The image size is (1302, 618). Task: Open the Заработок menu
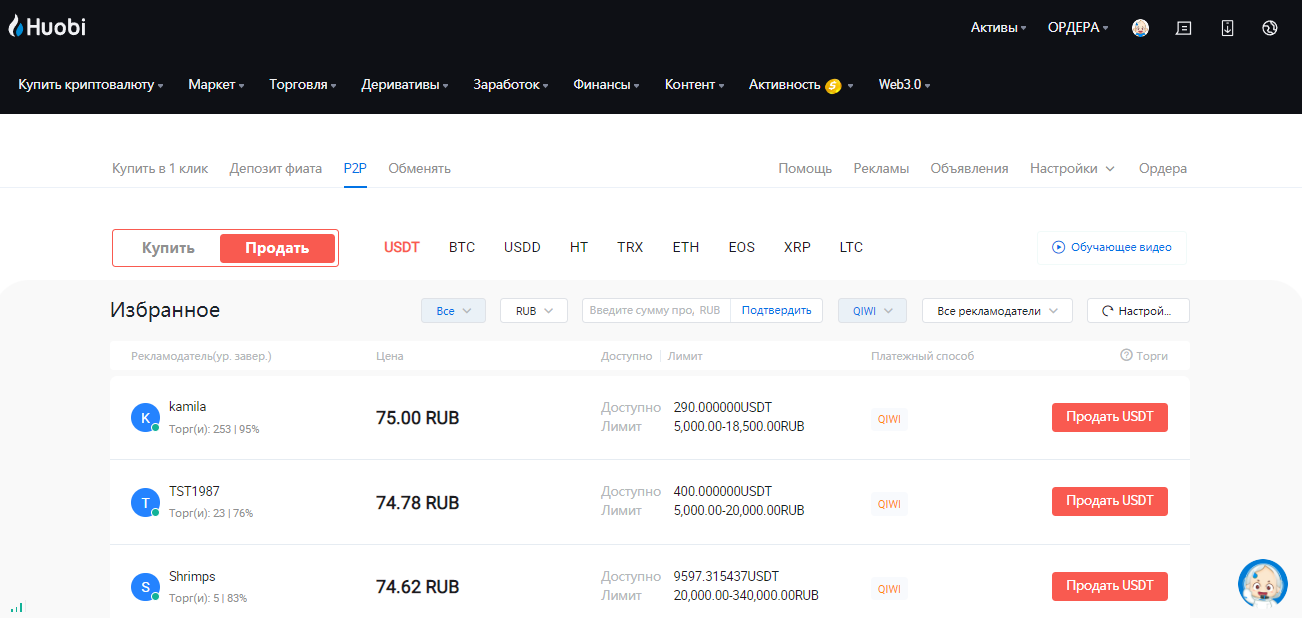tap(511, 85)
